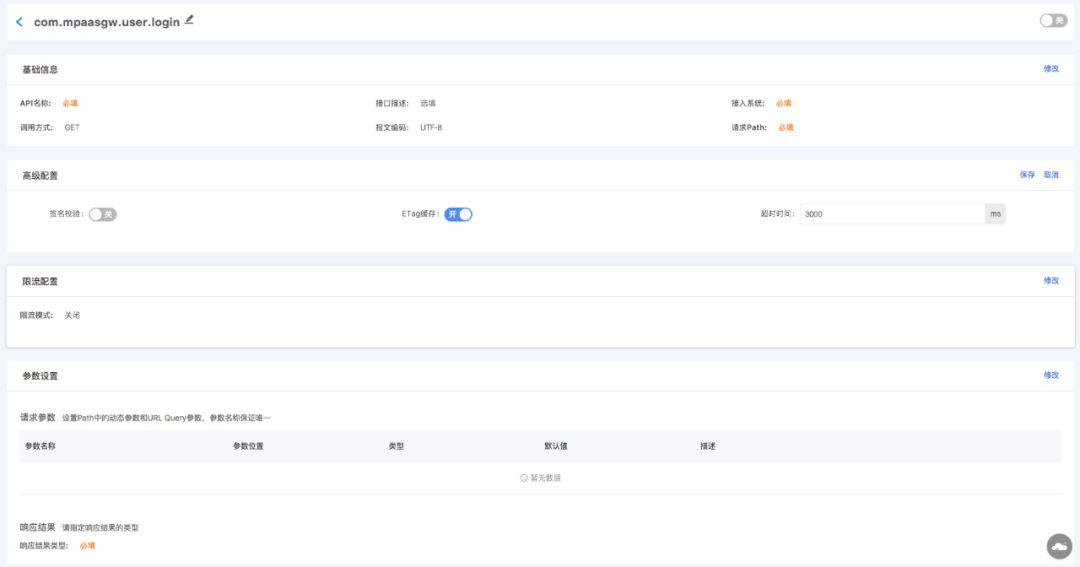
Task: Go back using the left arrow
Action: [x=19, y=21]
